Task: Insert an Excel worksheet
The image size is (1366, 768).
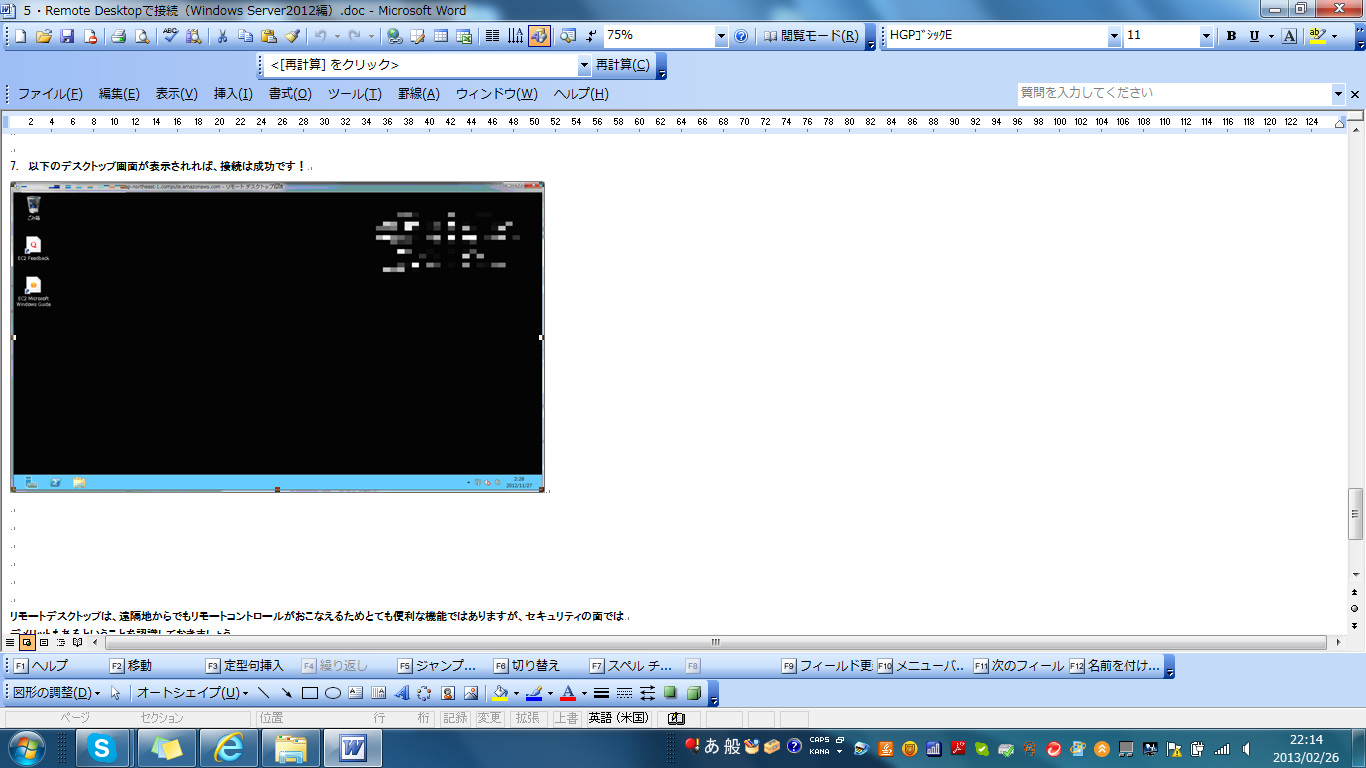Action: coord(464,36)
